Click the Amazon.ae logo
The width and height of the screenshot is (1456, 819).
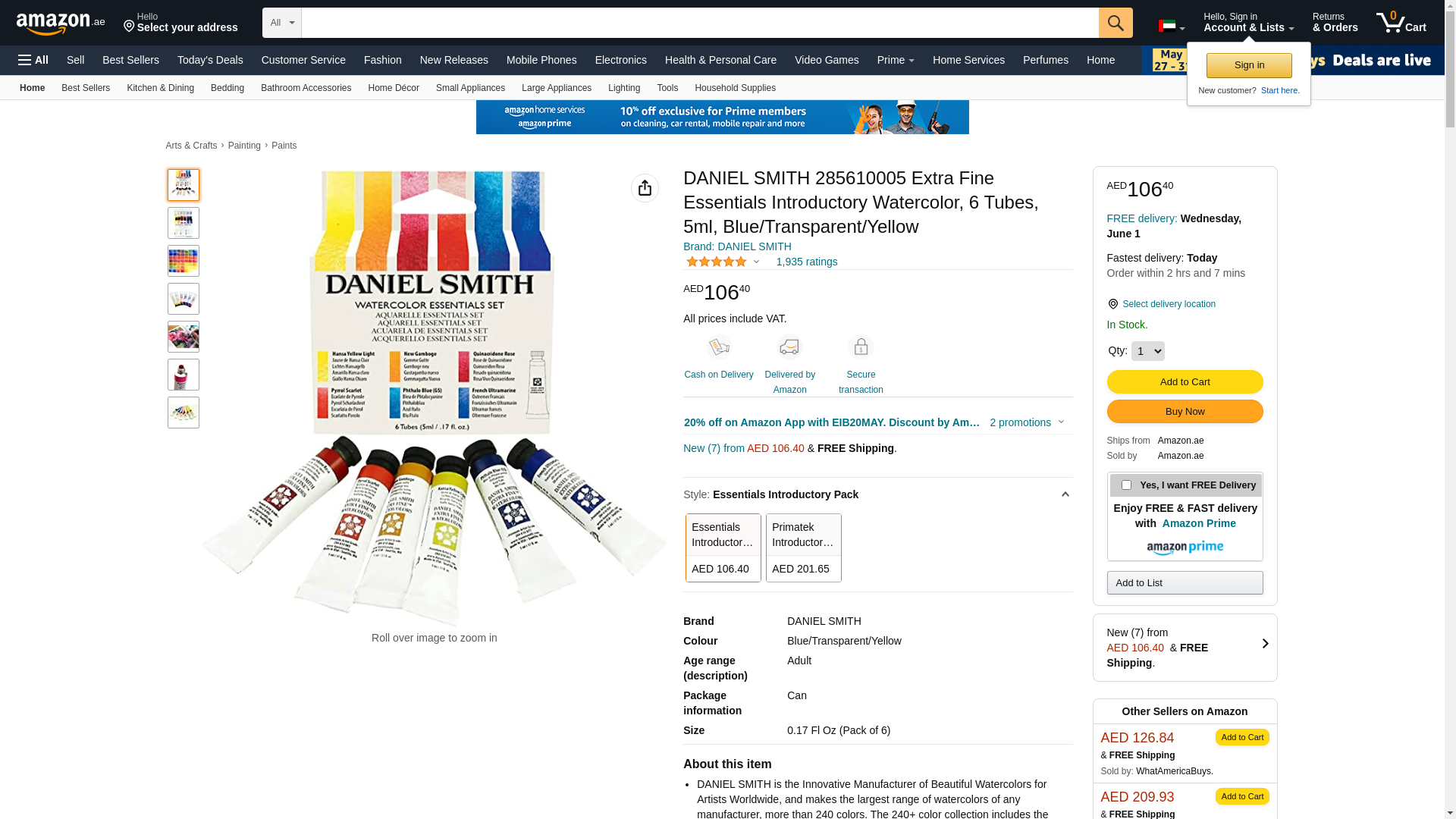click(61, 23)
